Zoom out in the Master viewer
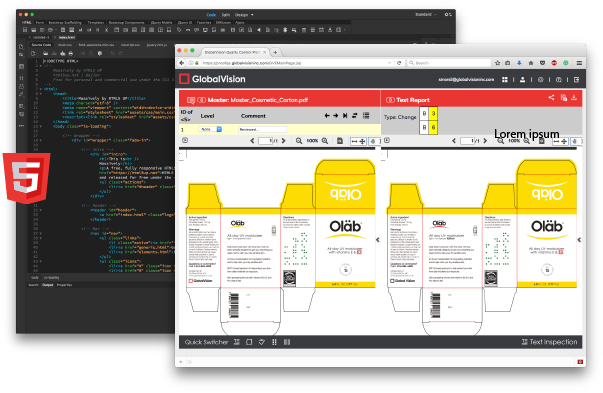This screenshot has width=603, height=393. pos(299,141)
